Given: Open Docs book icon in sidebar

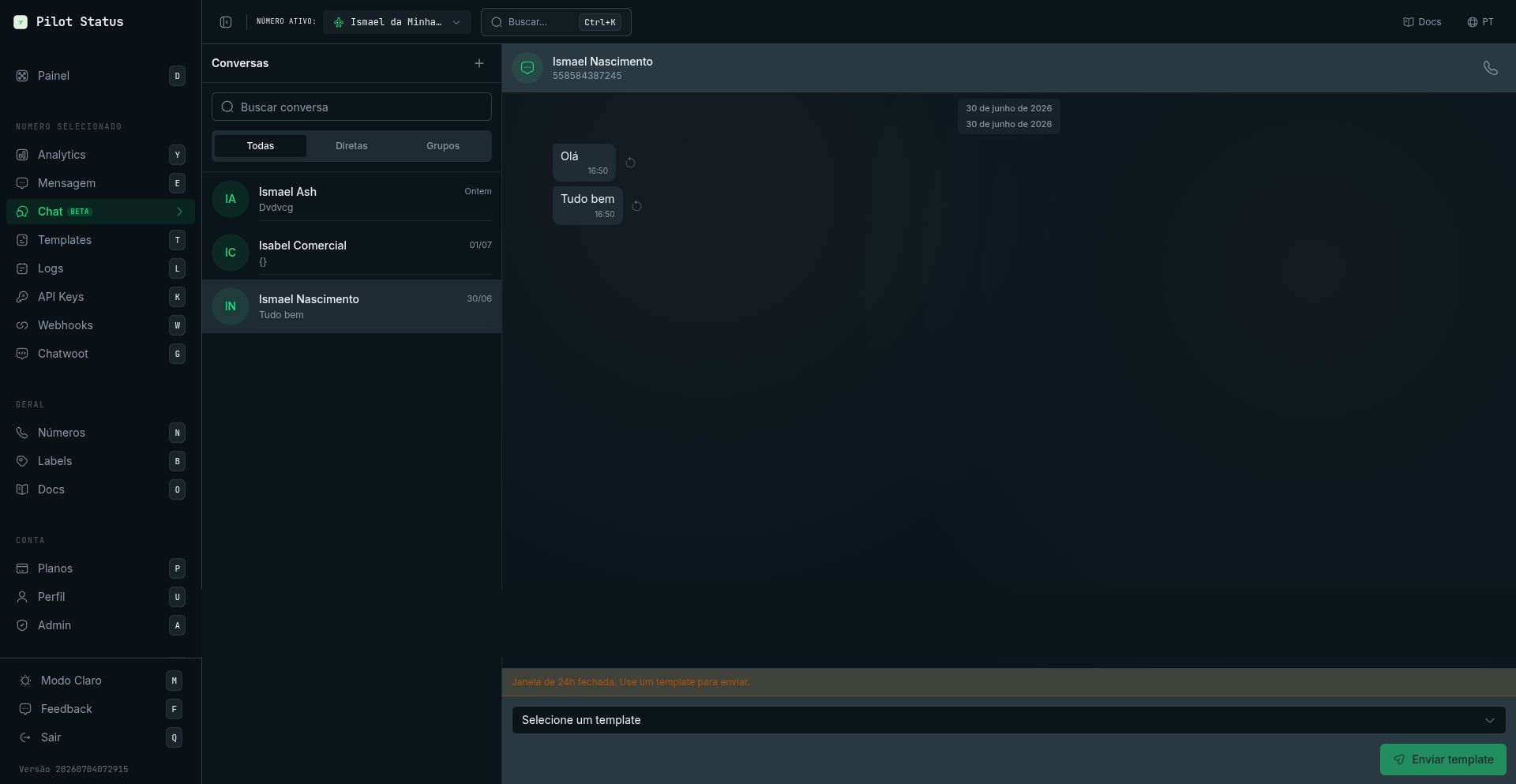Looking at the screenshot, I should click(x=22, y=490).
